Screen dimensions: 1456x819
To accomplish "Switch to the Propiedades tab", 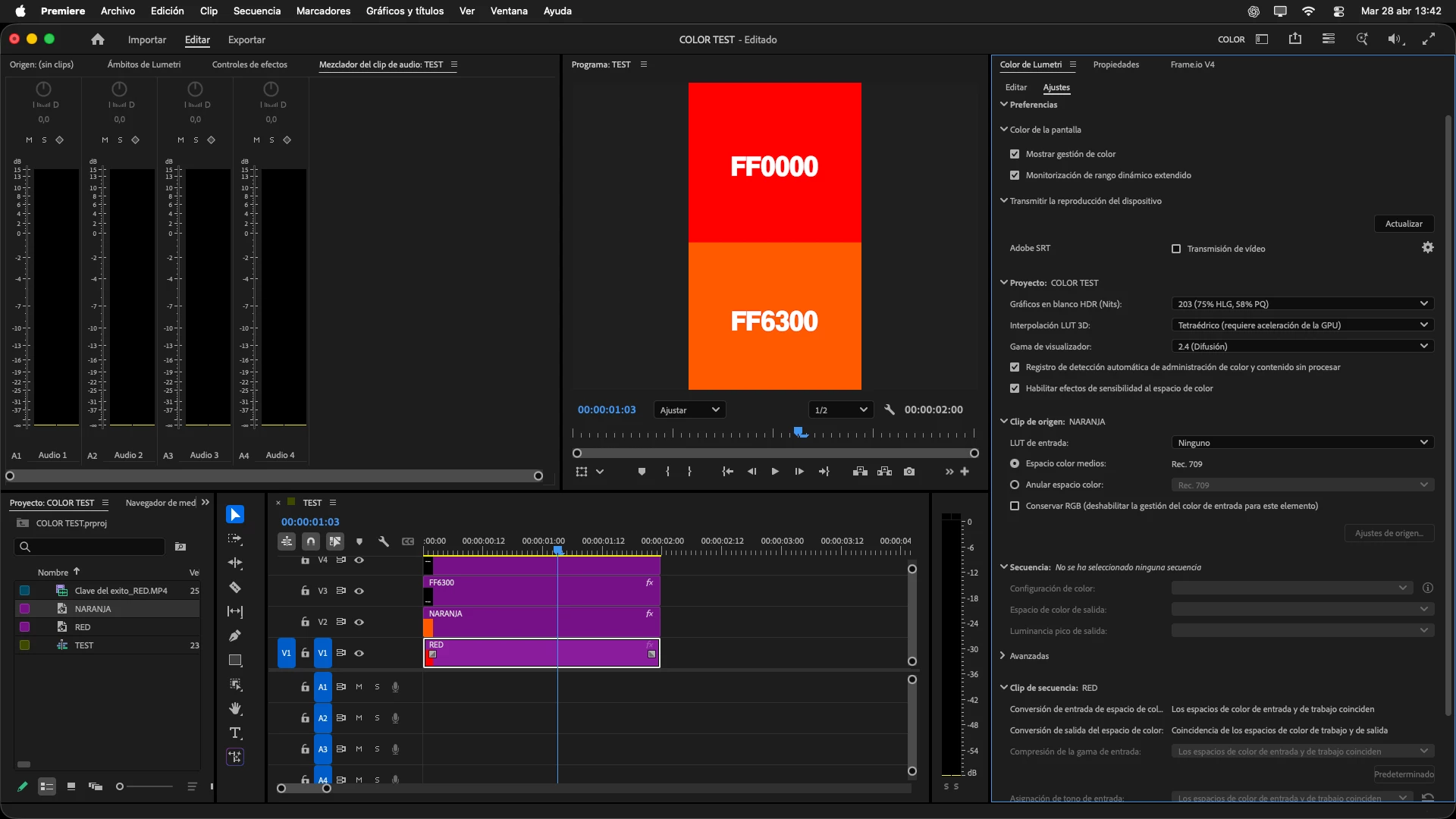I will [1116, 64].
